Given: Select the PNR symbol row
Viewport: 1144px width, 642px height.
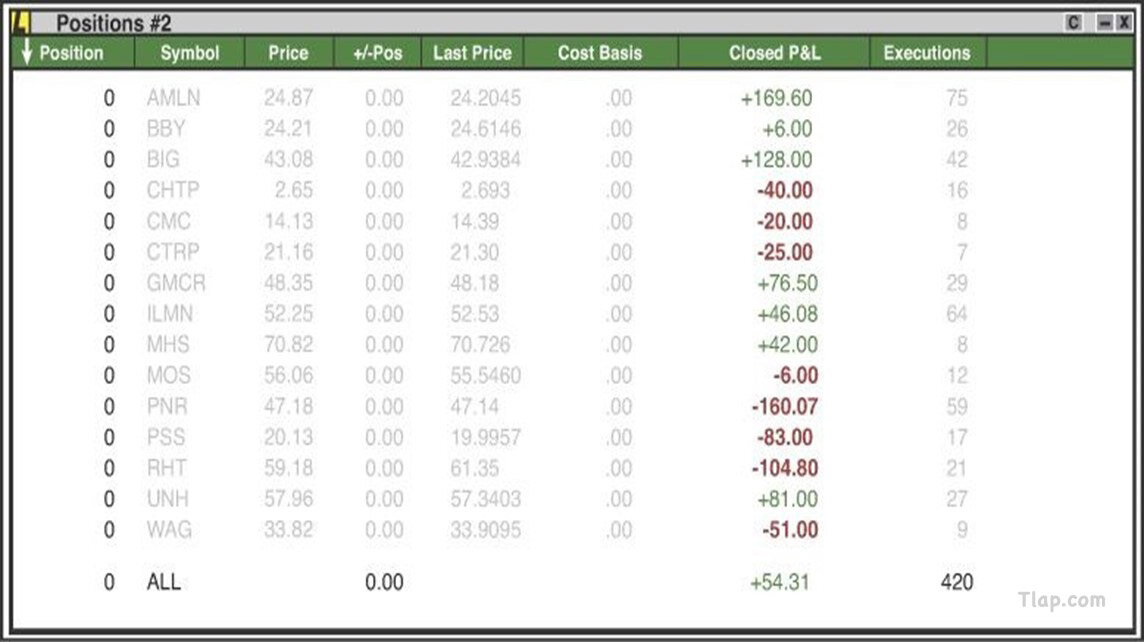Looking at the screenshot, I should pos(167,406).
